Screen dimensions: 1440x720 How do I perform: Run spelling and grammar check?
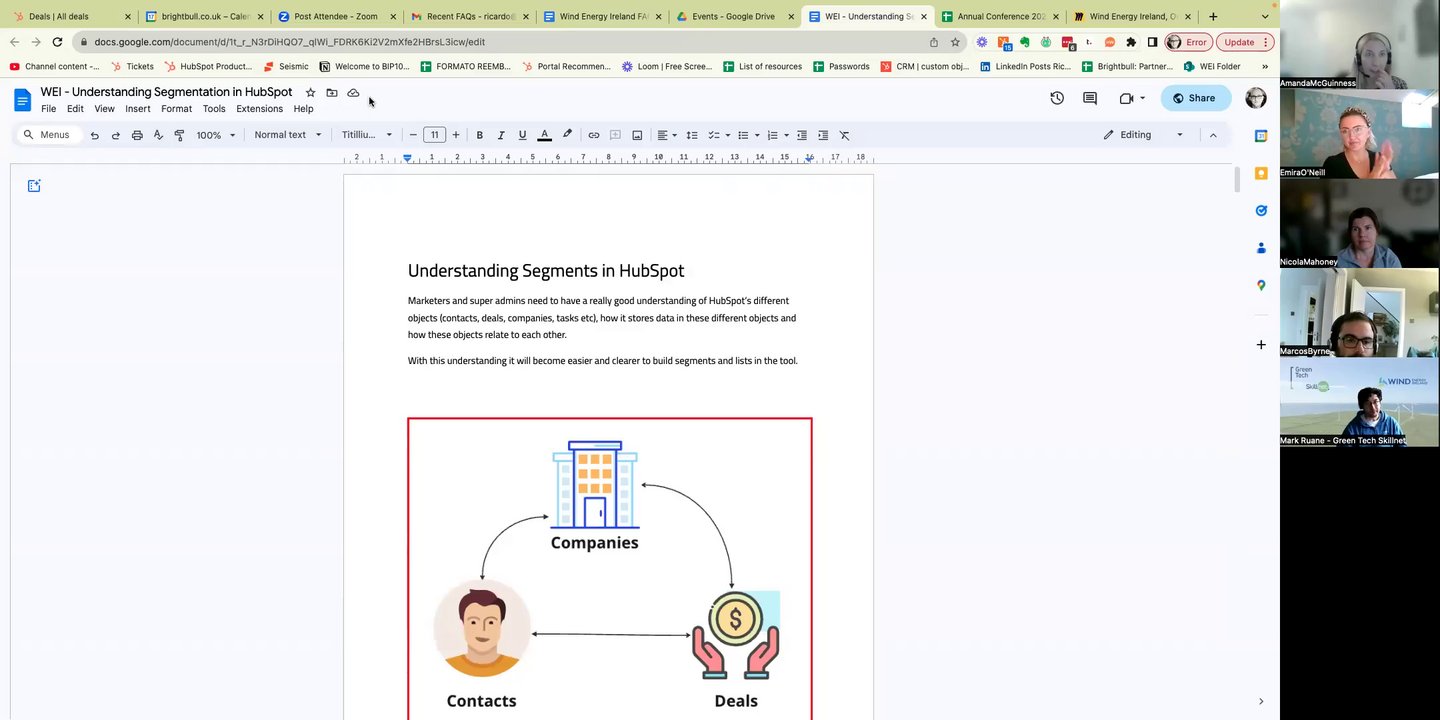coord(158,135)
